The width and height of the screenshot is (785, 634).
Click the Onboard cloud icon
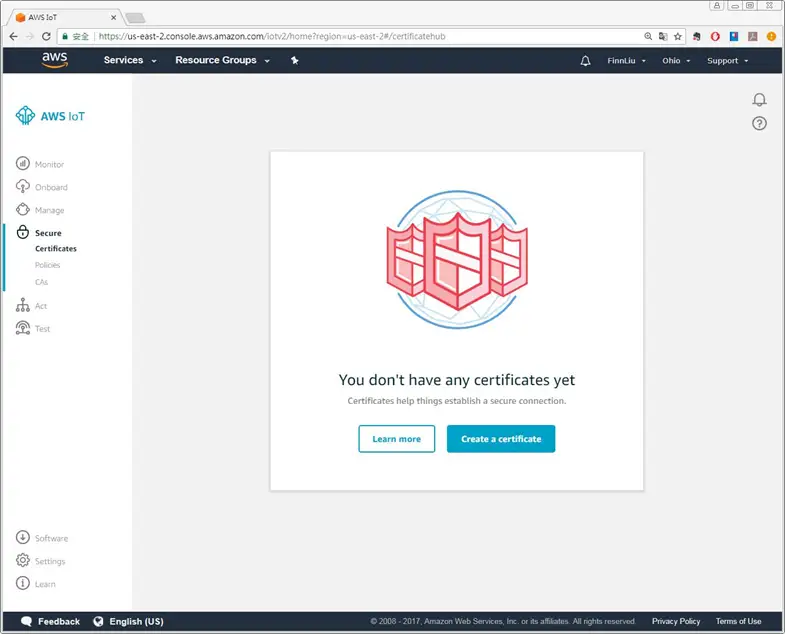click(x=23, y=186)
